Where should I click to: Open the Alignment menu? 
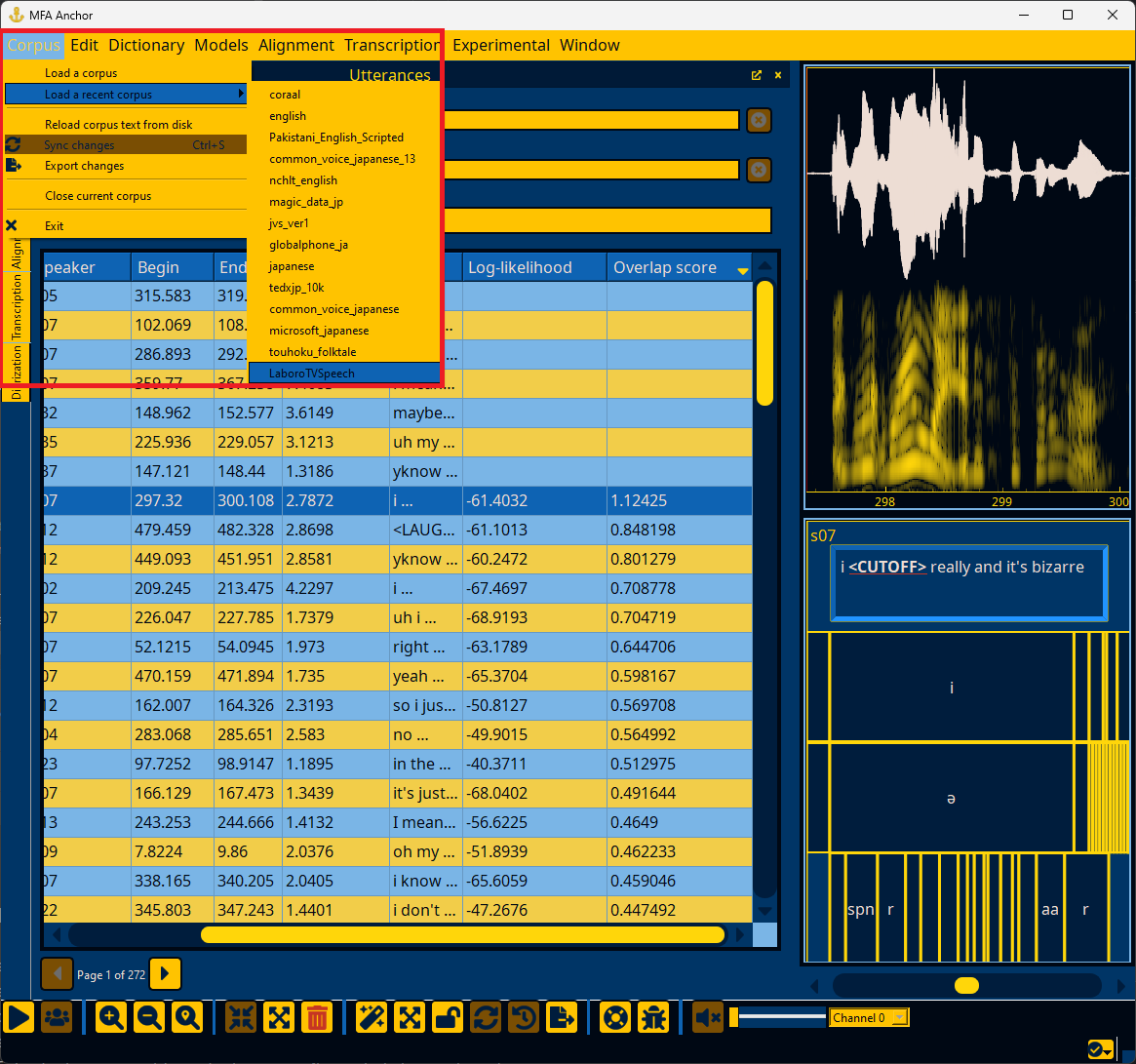point(296,45)
